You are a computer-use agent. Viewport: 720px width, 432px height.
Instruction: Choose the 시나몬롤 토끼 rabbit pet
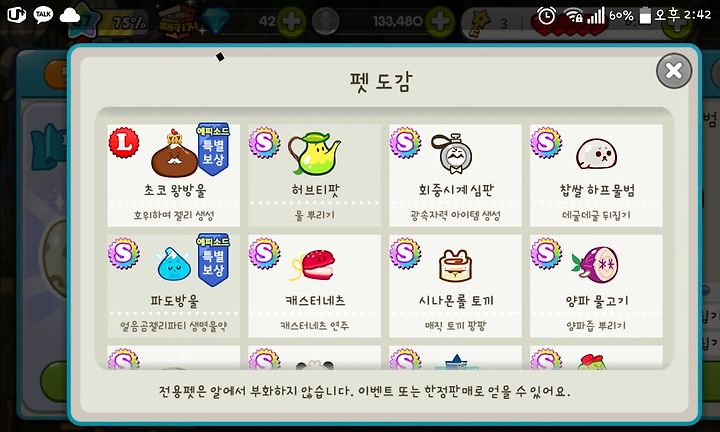(455, 286)
